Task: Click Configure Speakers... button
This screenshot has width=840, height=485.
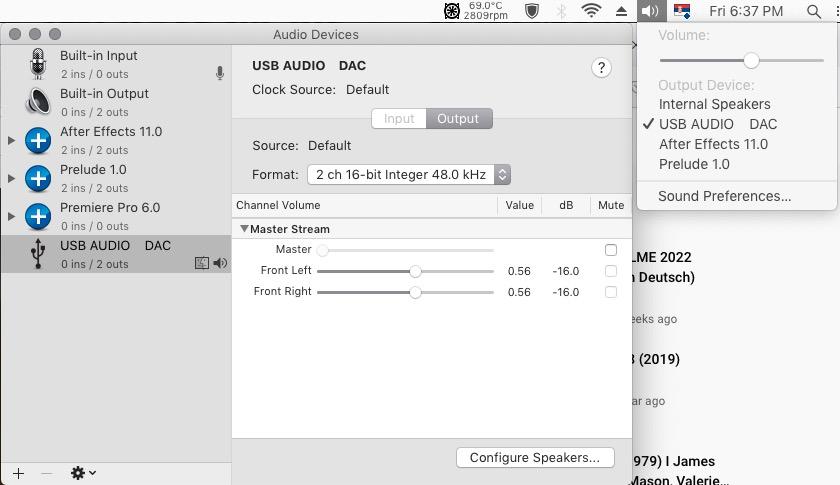Action: [535, 458]
